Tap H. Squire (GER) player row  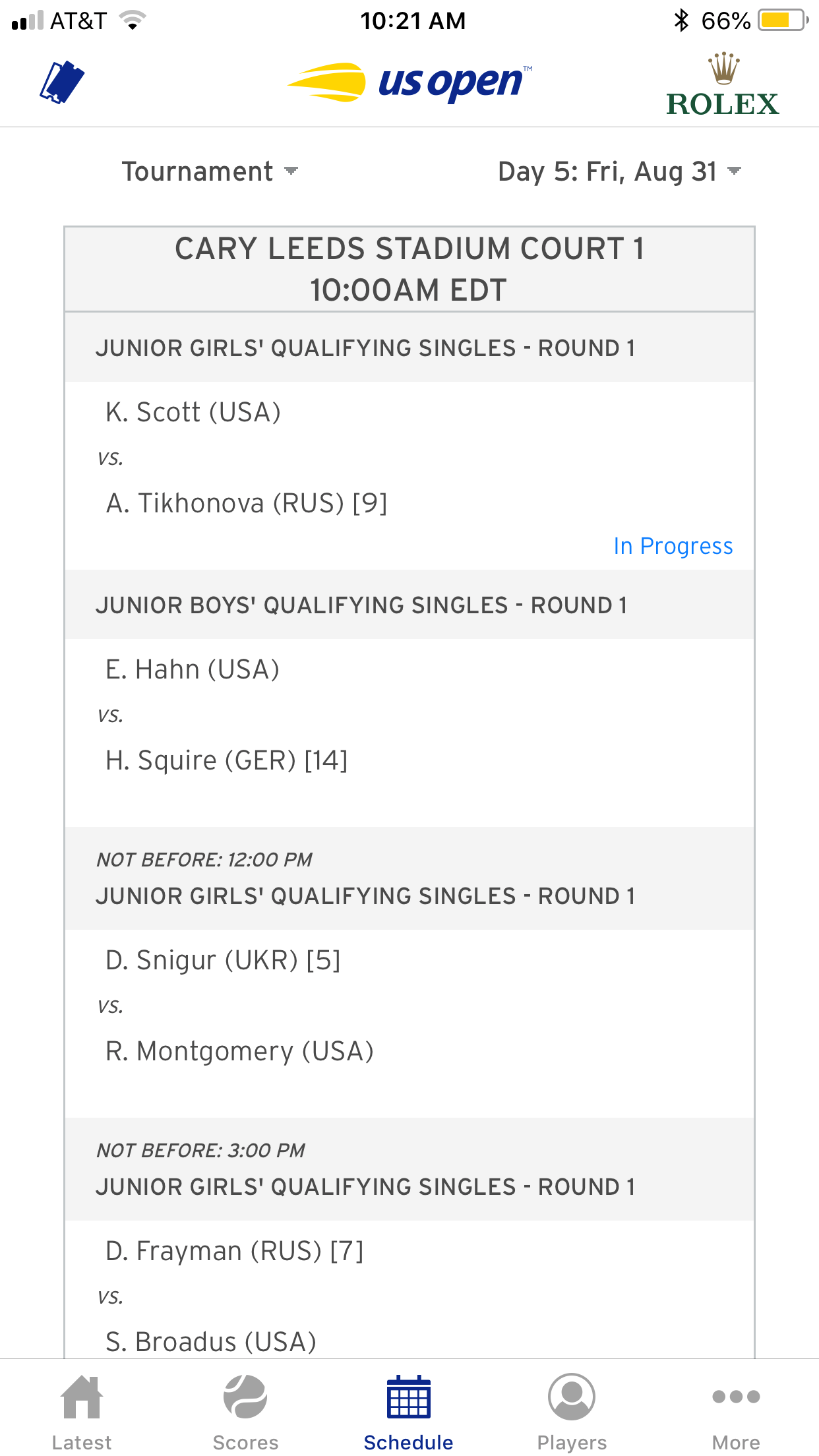[226, 760]
